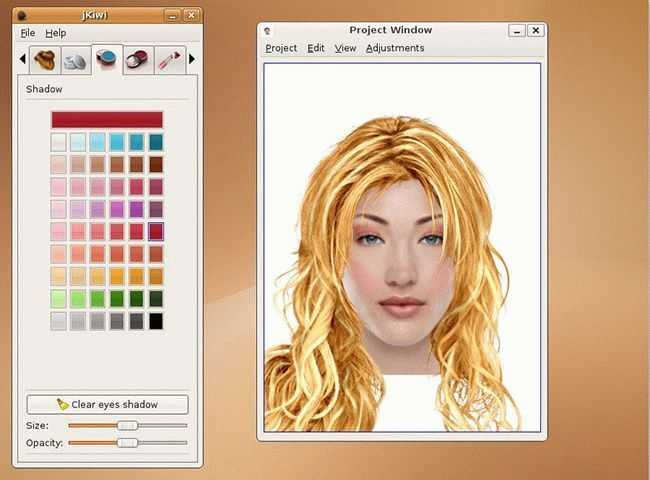
Task: Click the model's face preview image
Action: pos(402,247)
